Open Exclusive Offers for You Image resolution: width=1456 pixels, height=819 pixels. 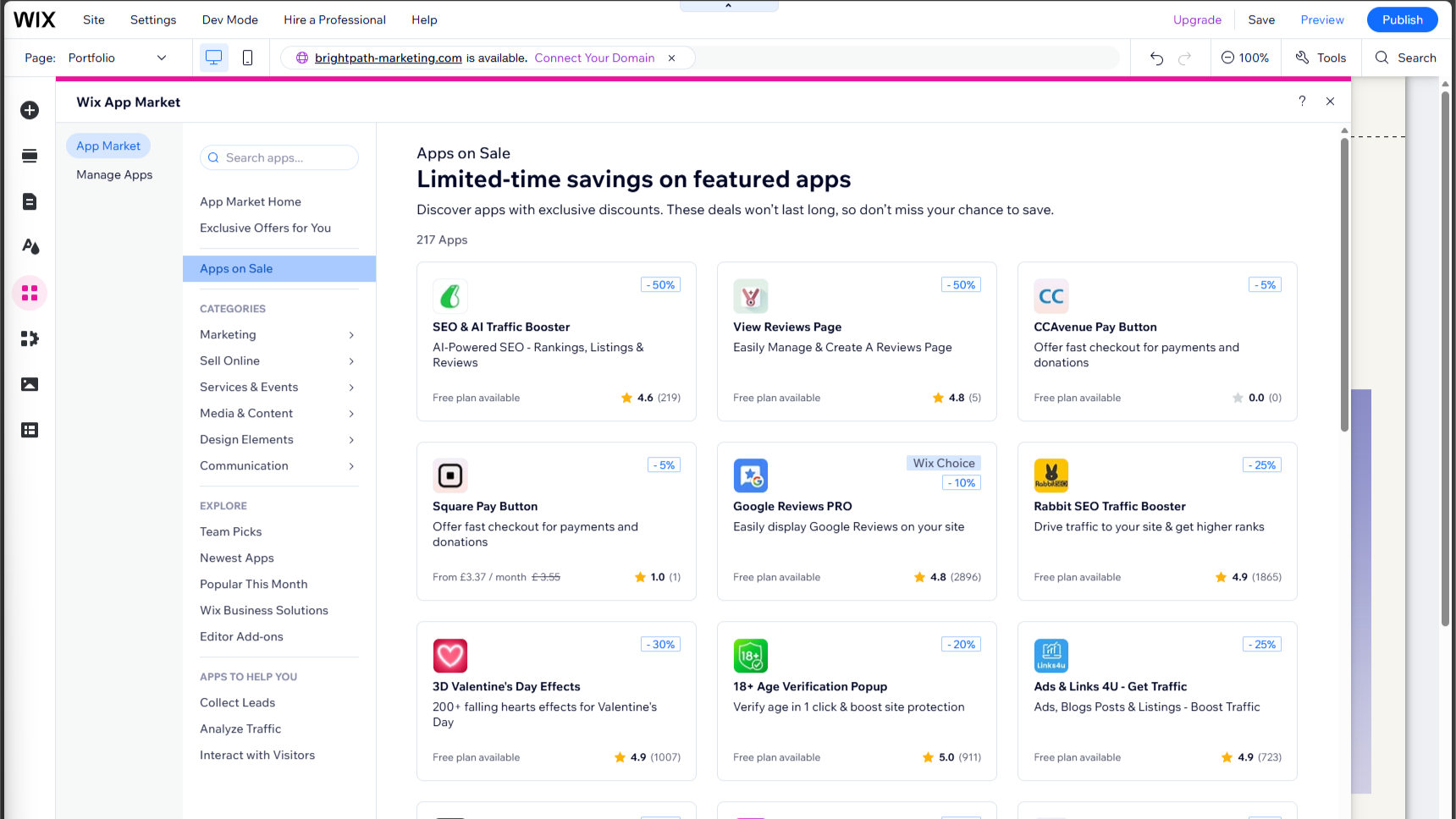[265, 228]
